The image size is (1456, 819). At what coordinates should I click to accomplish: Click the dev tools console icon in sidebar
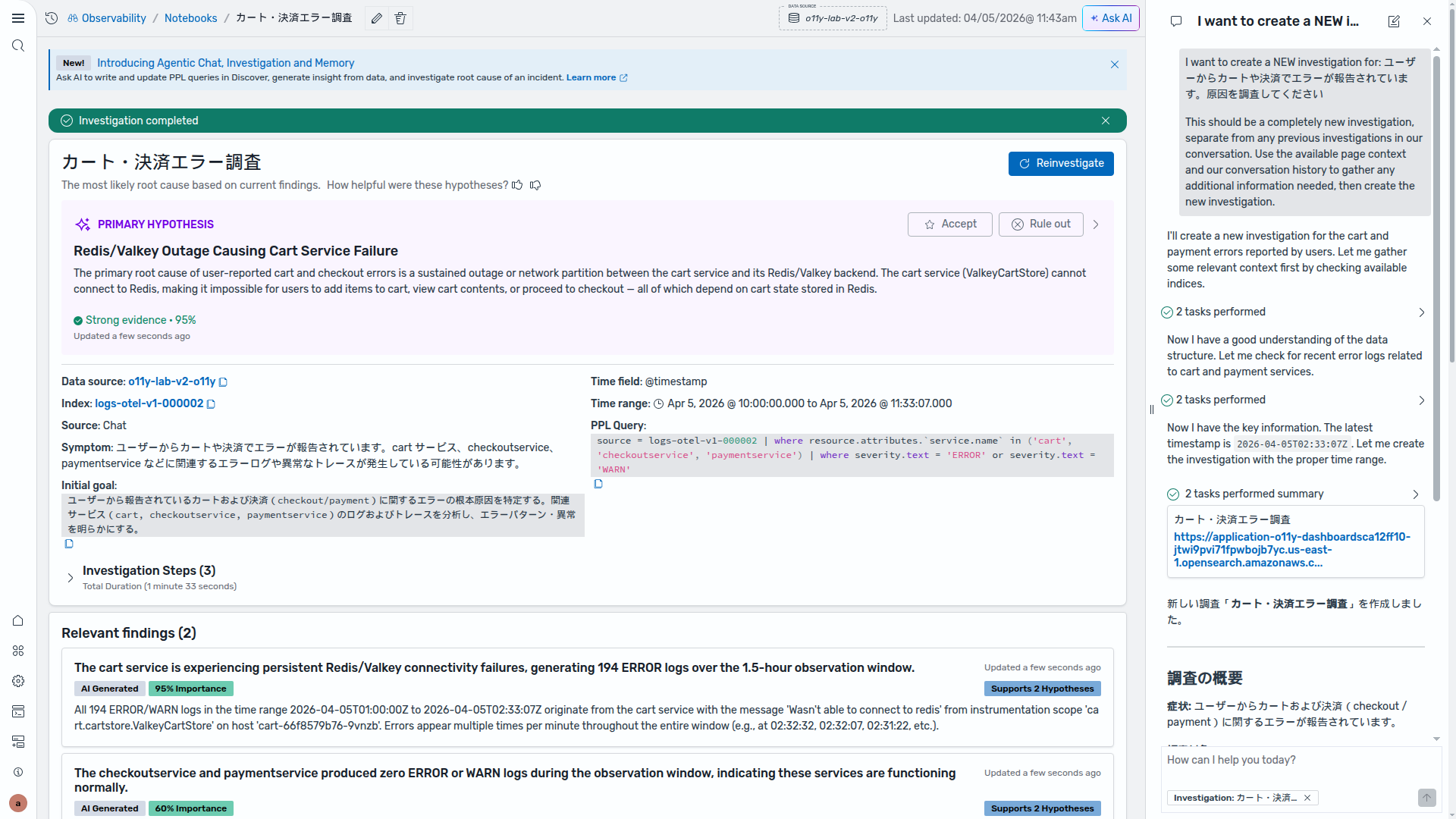18,711
